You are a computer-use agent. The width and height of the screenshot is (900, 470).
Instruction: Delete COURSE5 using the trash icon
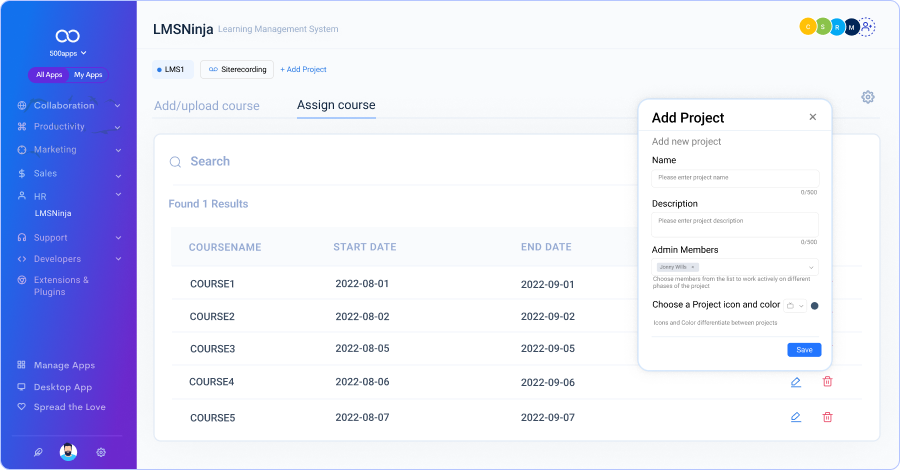tap(827, 417)
